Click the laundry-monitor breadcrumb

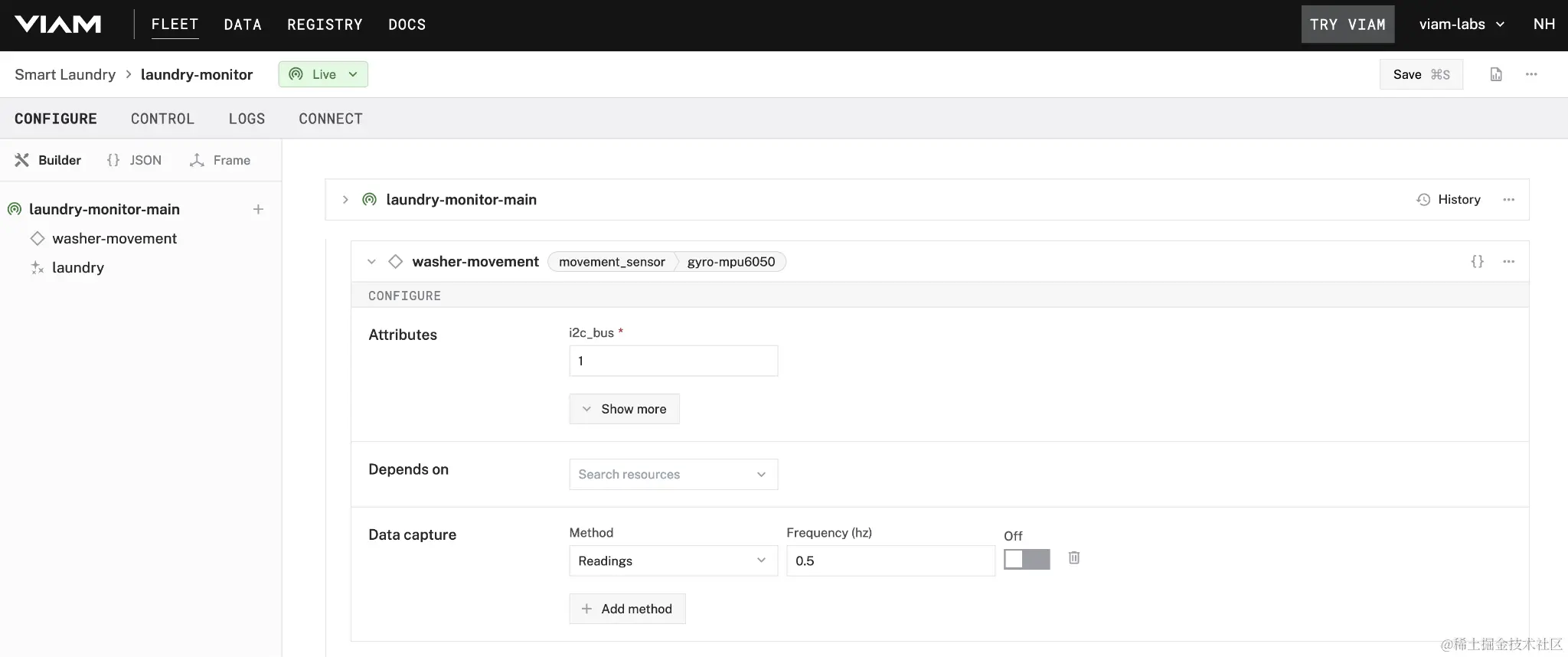tap(197, 74)
